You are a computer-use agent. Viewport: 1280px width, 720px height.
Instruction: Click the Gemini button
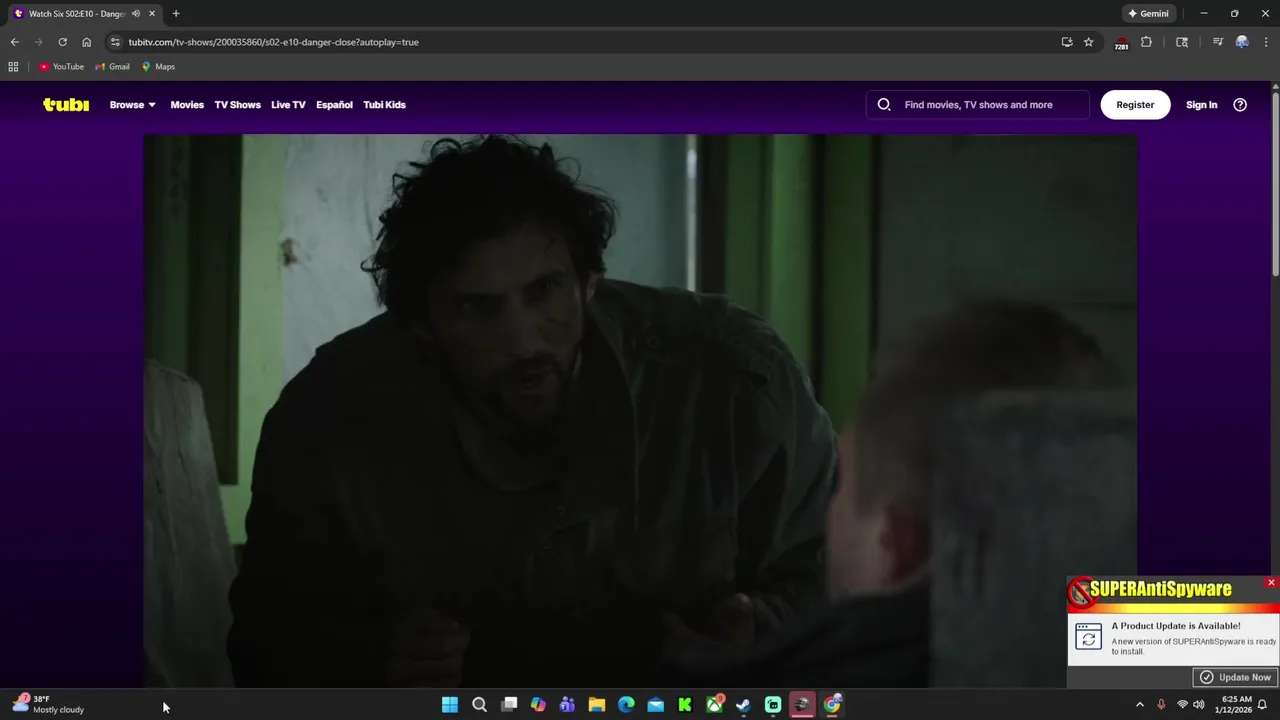click(x=1148, y=13)
